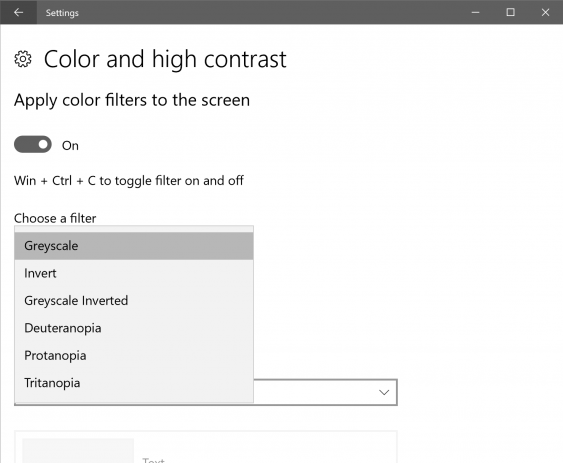Select the Protanopia filter
The width and height of the screenshot is (563, 463).
(134, 356)
